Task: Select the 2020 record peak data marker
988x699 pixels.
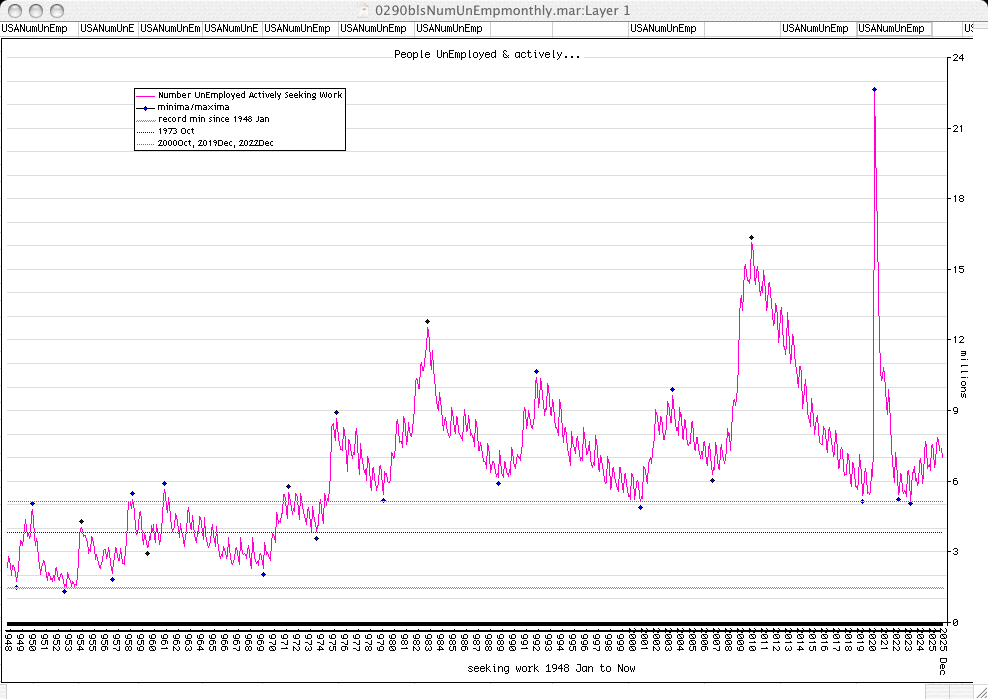Action: pyautogui.click(x=874, y=89)
